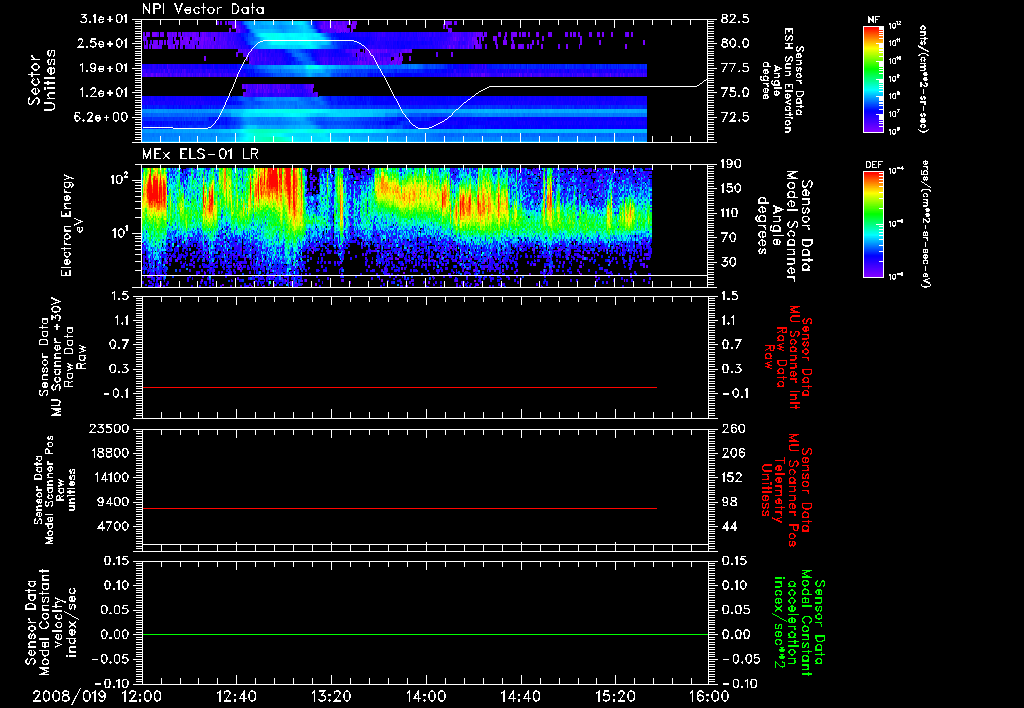Click the 1.2e+01 sector tick label
The image size is (1024, 708).
click(x=105, y=93)
